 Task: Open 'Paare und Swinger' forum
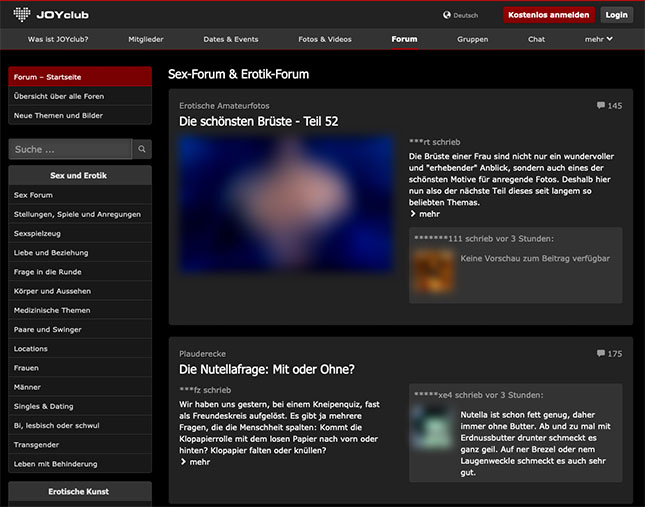pyautogui.click(x=80, y=329)
